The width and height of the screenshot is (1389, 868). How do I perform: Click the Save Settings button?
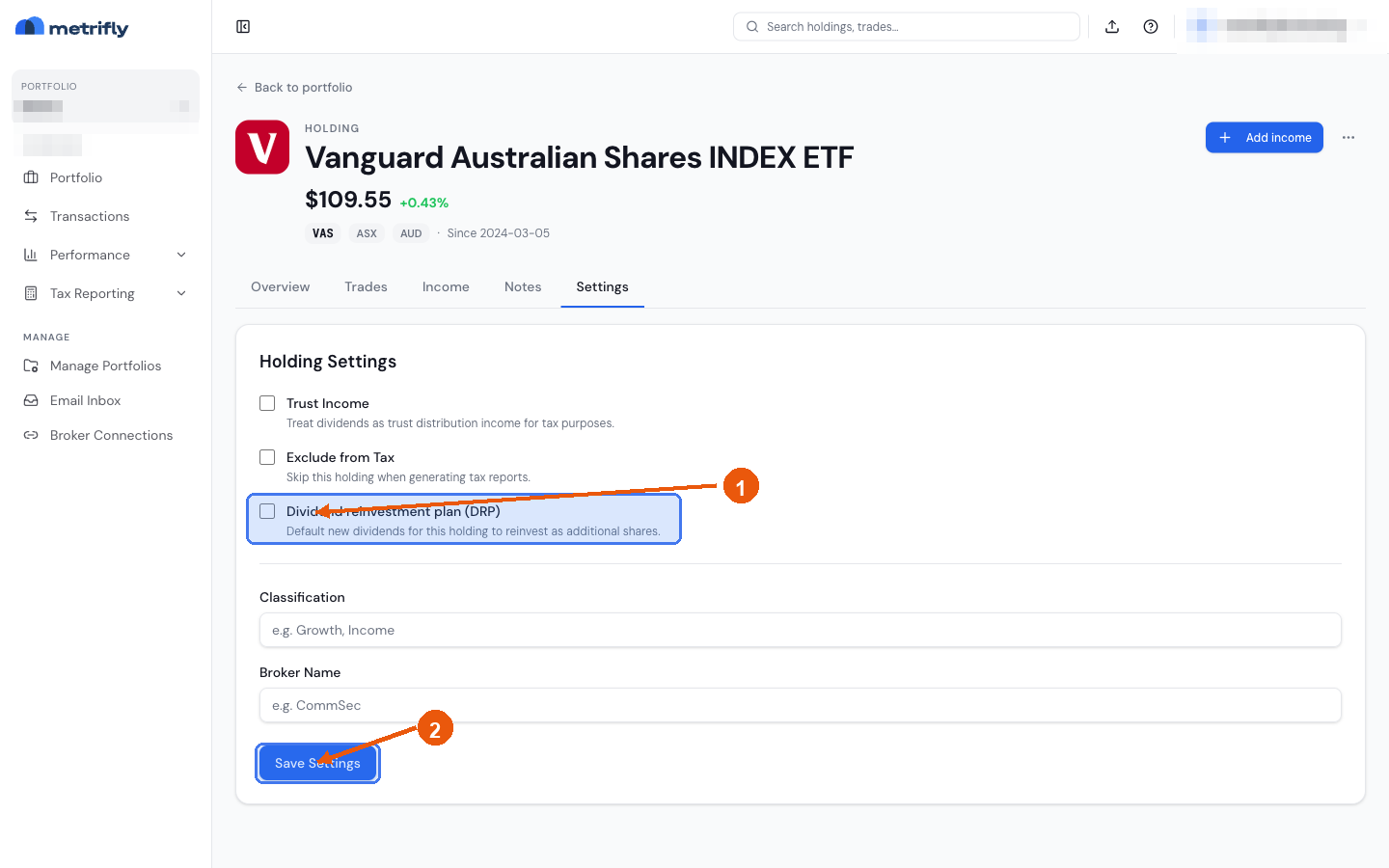(317, 763)
